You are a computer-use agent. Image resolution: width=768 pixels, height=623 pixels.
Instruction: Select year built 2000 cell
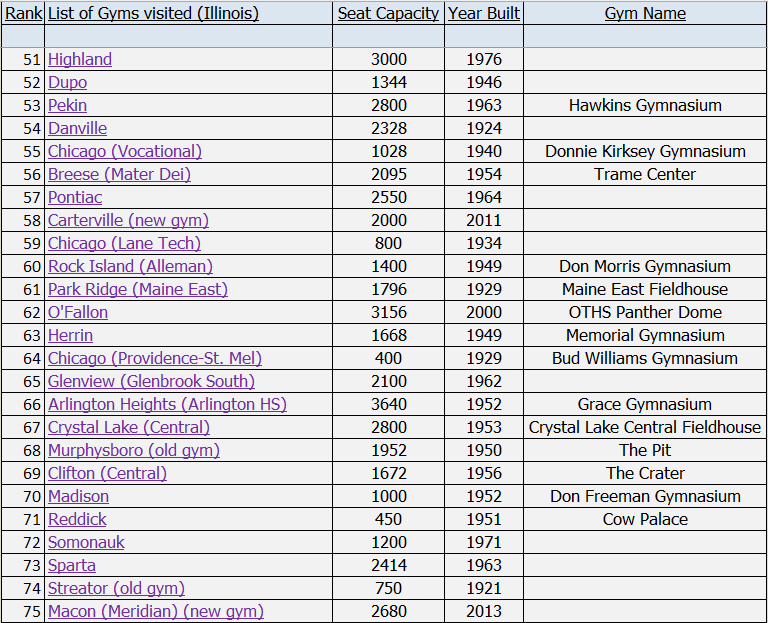tap(484, 312)
